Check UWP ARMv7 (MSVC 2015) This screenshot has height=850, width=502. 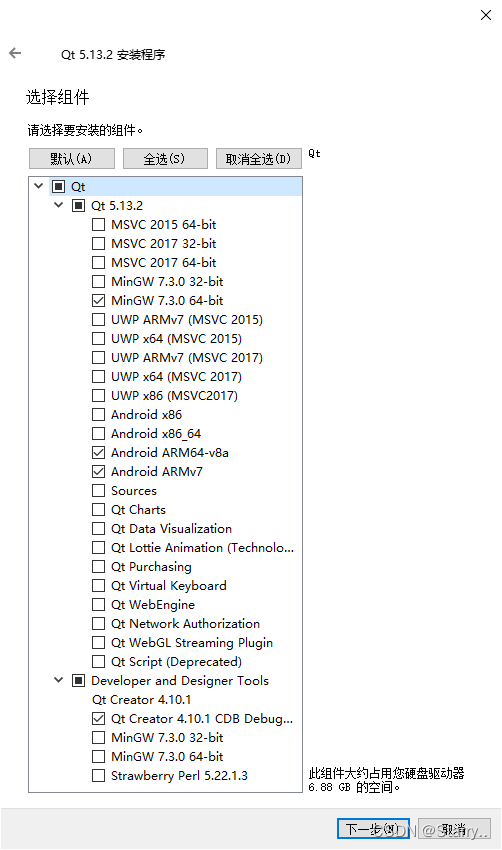click(x=98, y=319)
